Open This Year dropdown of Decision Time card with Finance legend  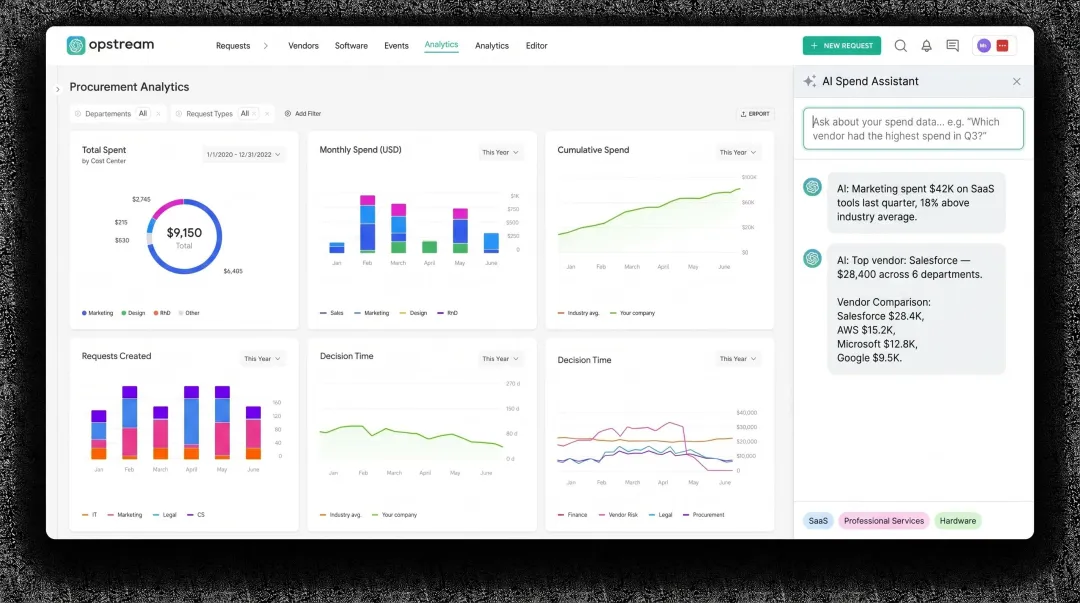pos(738,358)
